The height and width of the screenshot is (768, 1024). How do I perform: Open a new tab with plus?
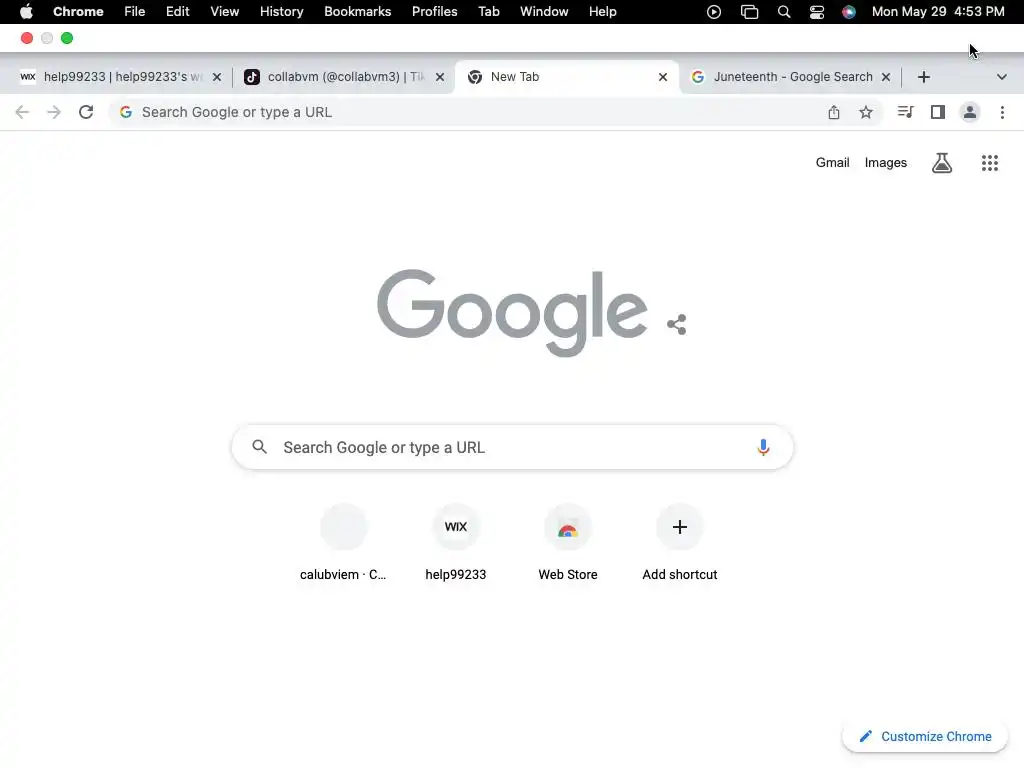pyautogui.click(x=923, y=77)
